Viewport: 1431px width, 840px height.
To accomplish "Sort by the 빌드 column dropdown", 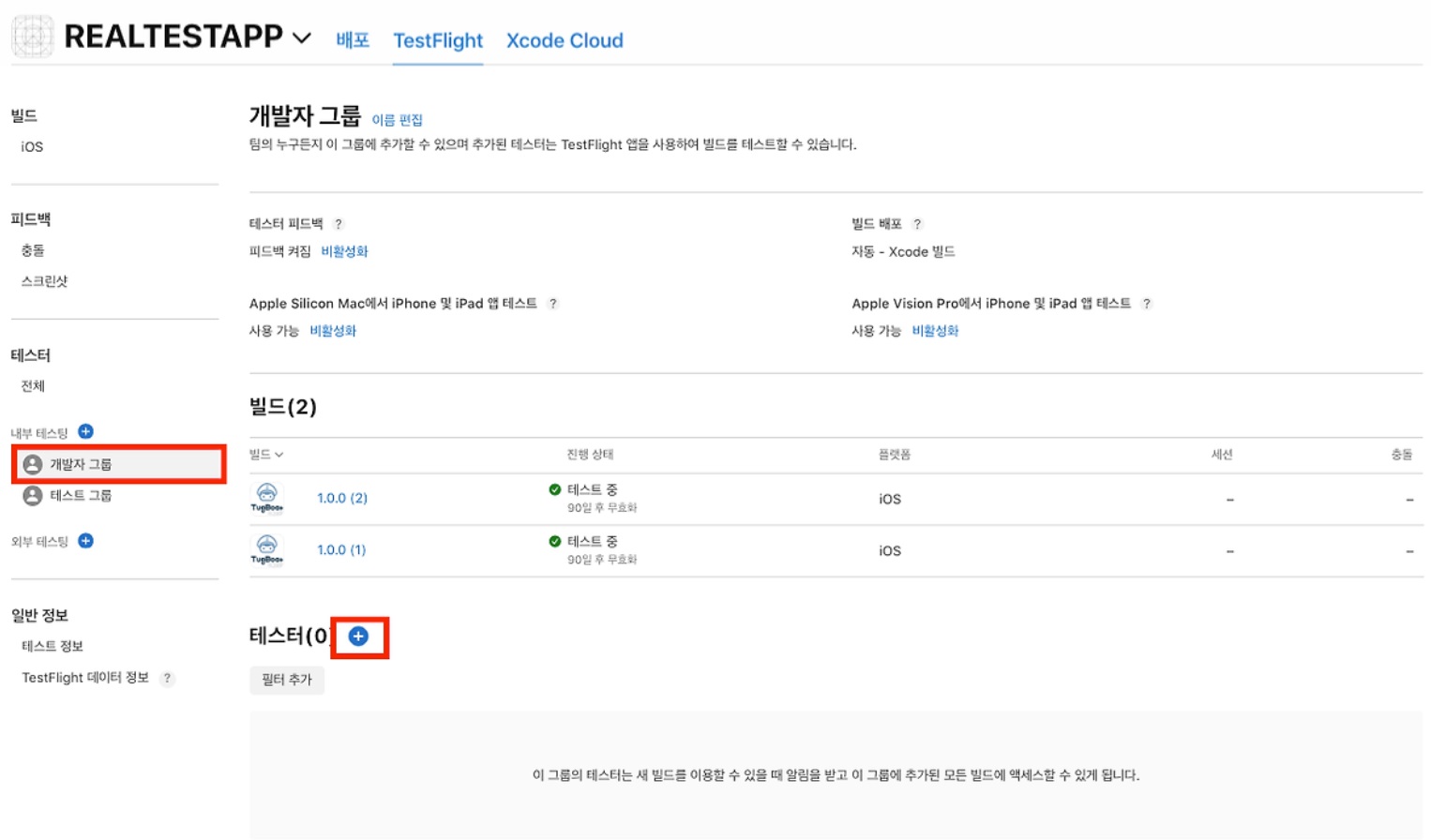I will 266,455.
